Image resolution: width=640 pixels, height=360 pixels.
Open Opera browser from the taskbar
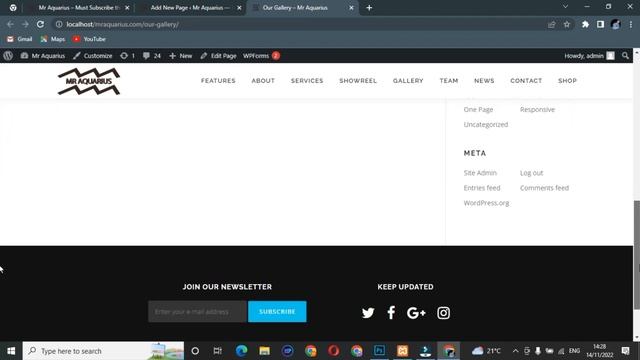click(333, 351)
